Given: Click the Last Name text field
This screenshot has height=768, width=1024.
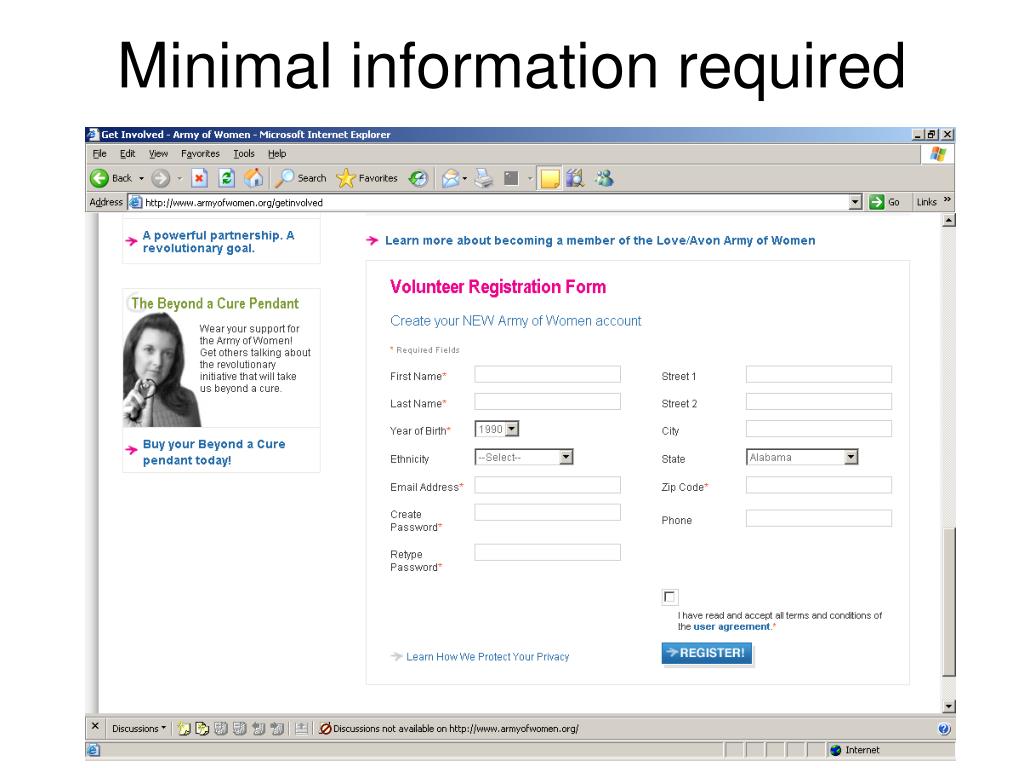Looking at the screenshot, I should click(x=547, y=402).
